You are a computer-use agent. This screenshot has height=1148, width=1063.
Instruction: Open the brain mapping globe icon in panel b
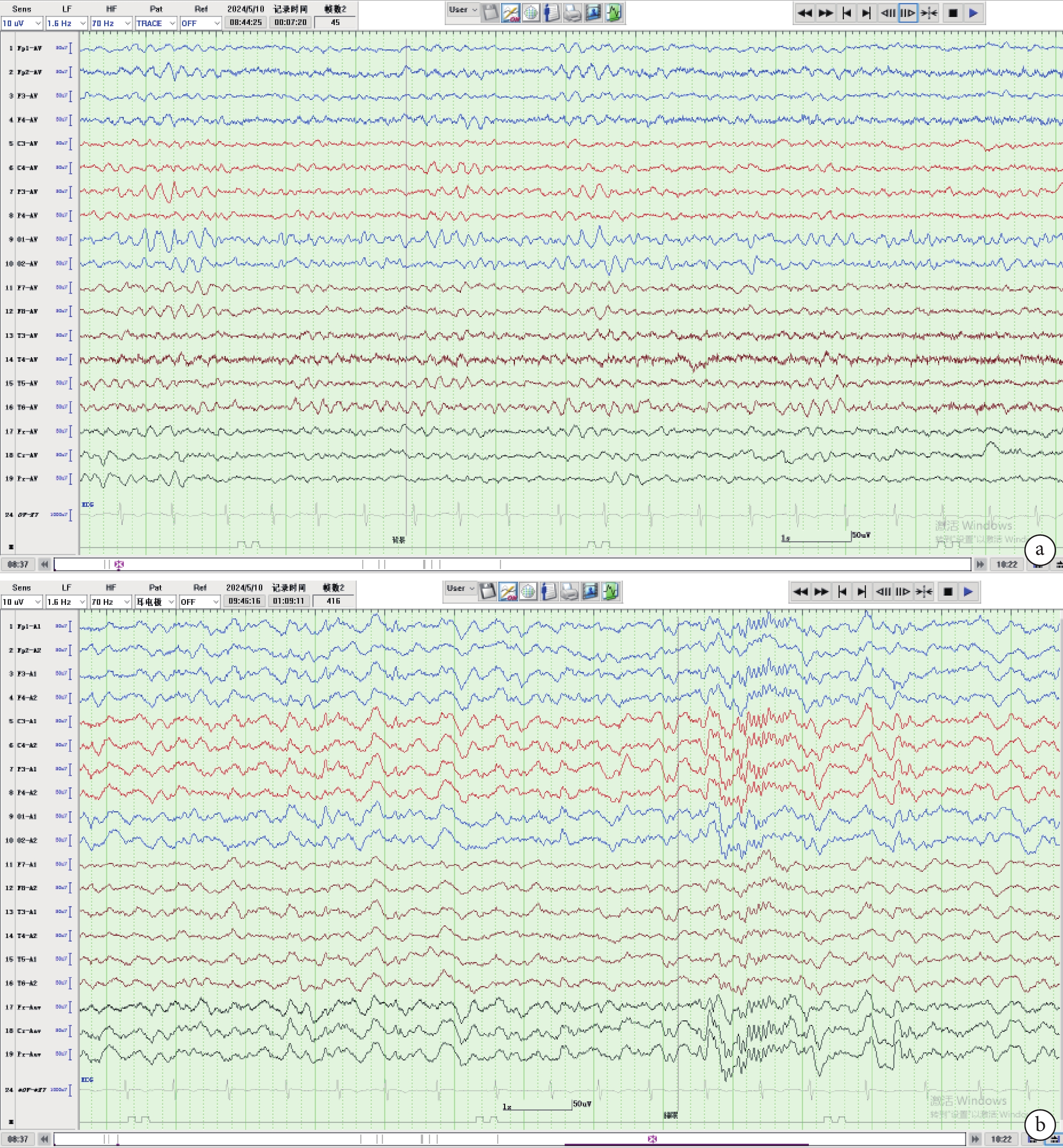point(528,591)
